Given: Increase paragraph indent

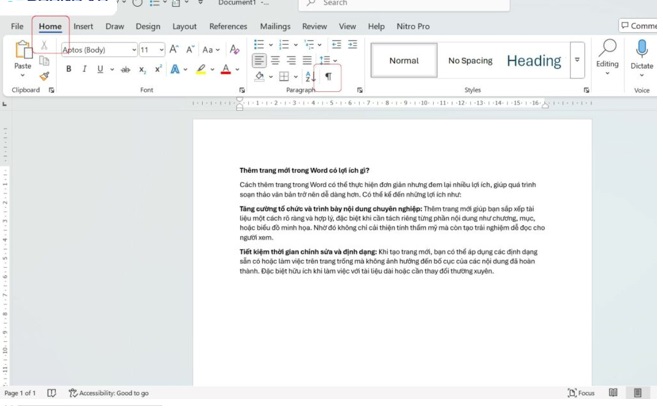Looking at the screenshot, I should click(x=352, y=44).
